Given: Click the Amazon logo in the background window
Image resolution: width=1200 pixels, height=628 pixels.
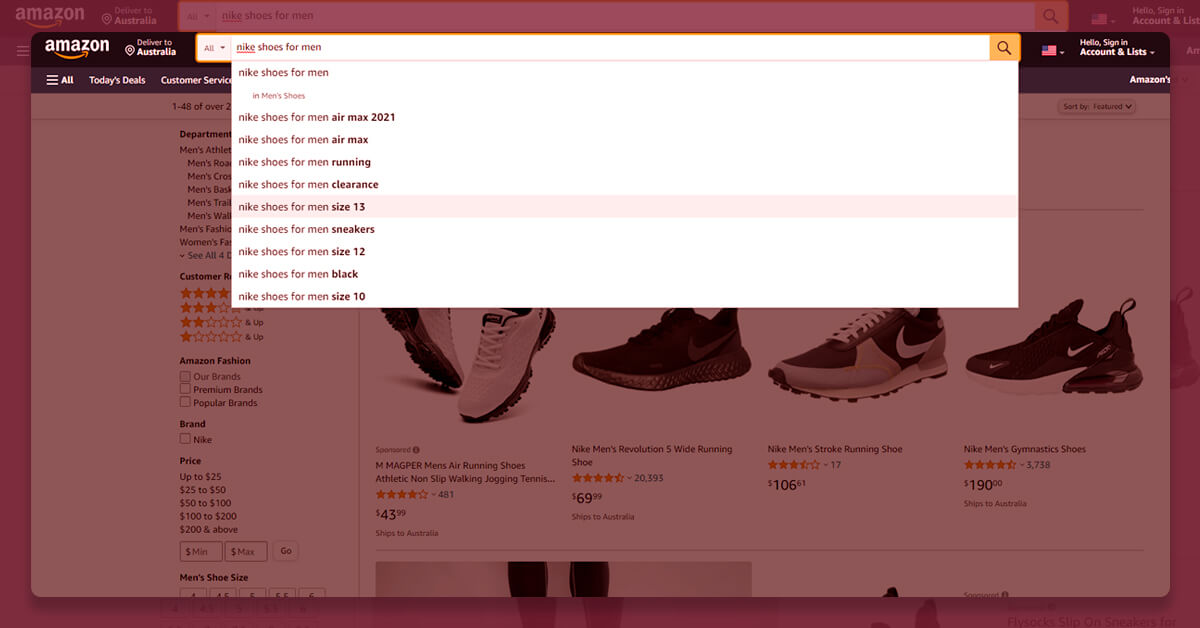Looking at the screenshot, I should coord(50,15).
